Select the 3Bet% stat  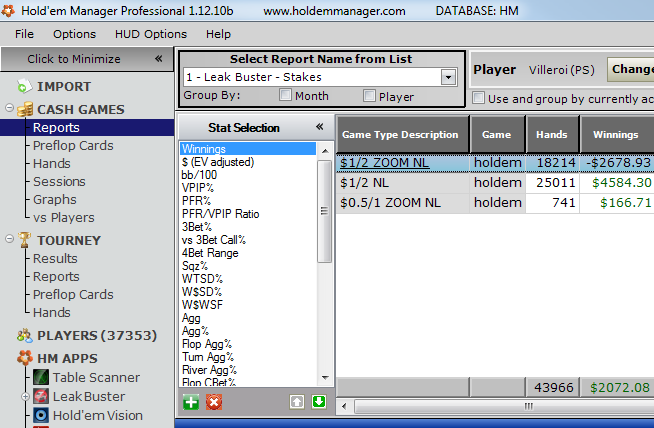pos(196,227)
